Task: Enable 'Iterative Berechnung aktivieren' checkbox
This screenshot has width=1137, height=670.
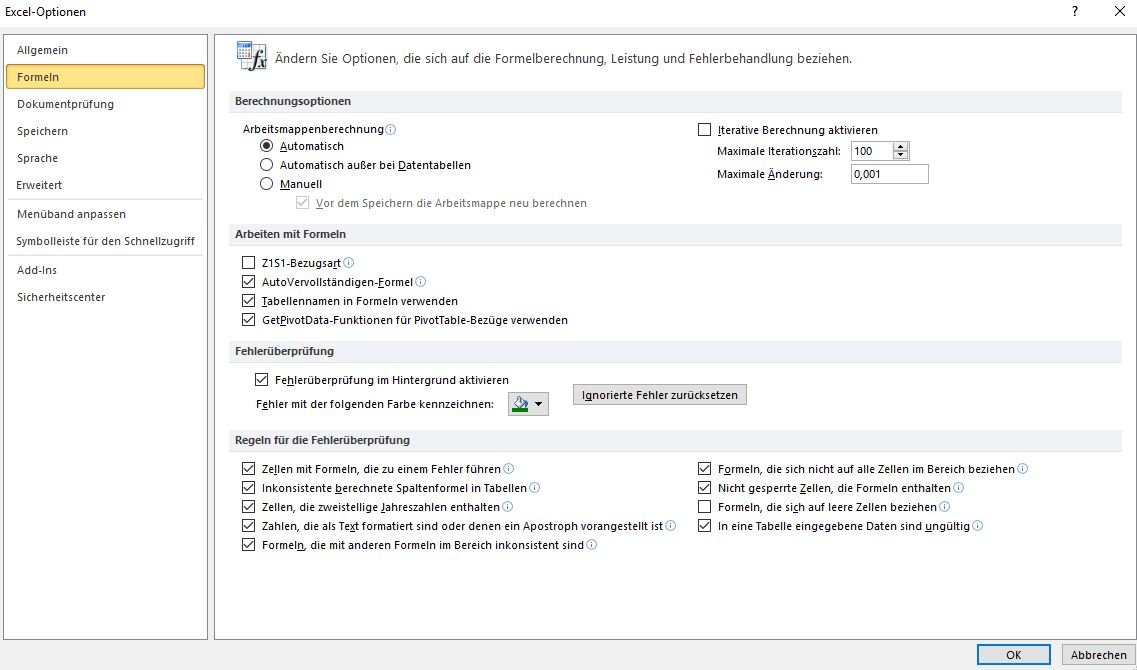Action: pos(704,130)
